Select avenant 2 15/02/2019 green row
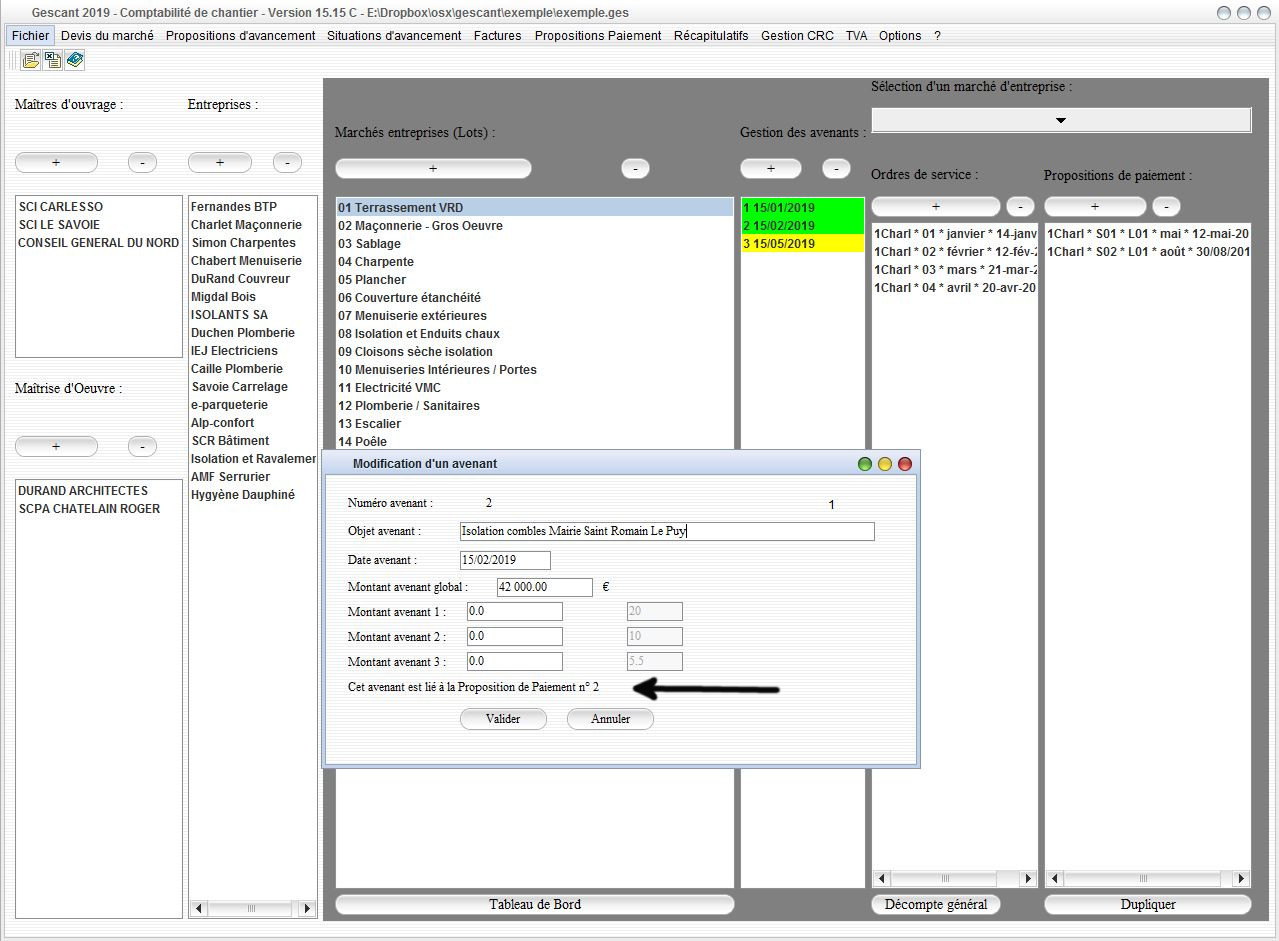This screenshot has height=941, width=1279. (x=802, y=226)
